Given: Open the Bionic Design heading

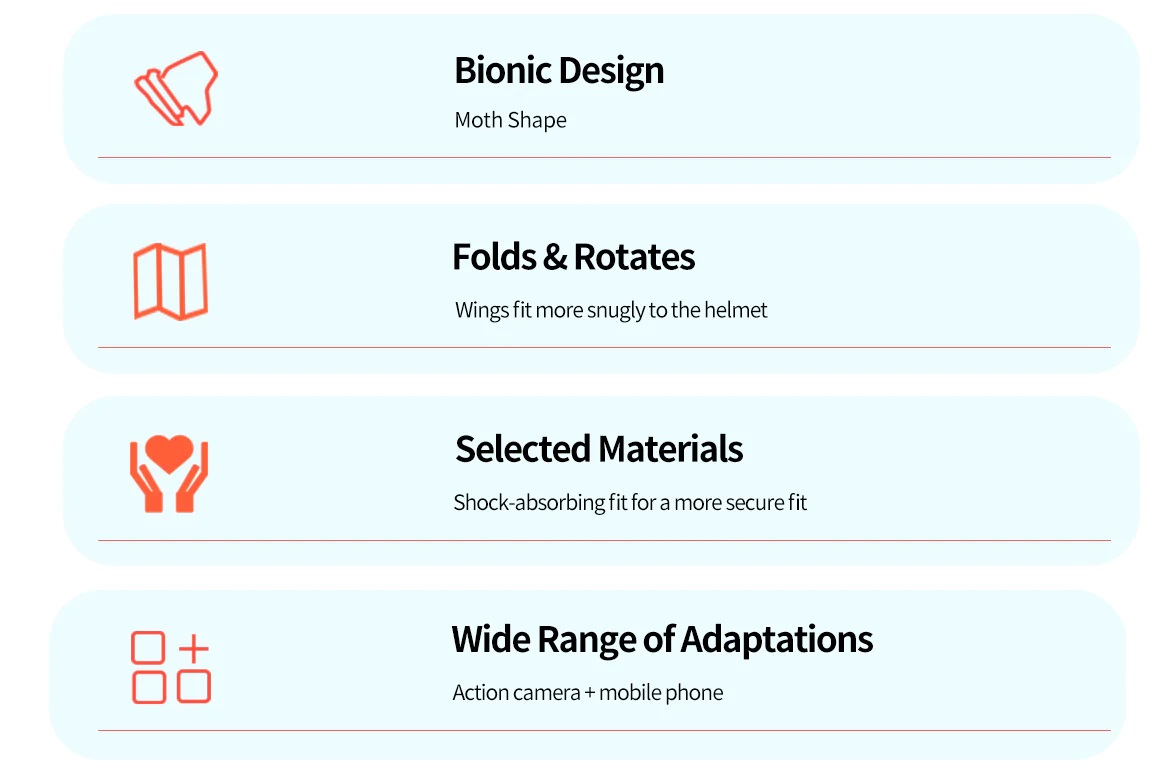Looking at the screenshot, I should [x=559, y=71].
